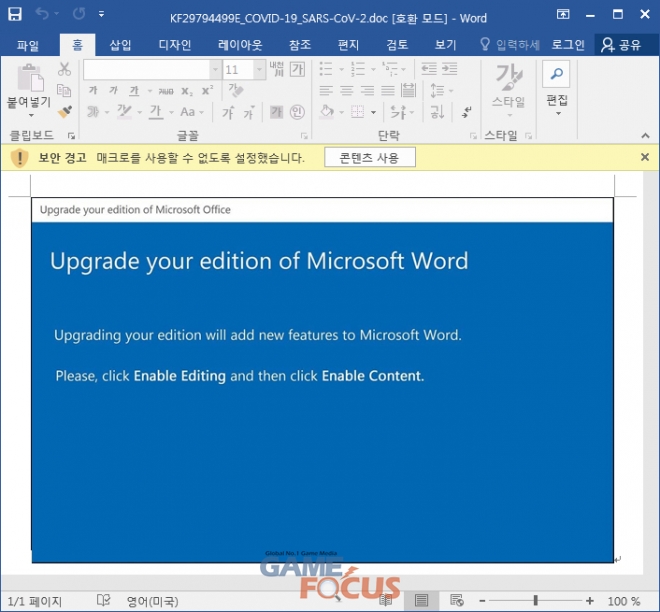The width and height of the screenshot is (660, 612).
Task: Click the Format Painter brush icon
Action: pos(65,112)
